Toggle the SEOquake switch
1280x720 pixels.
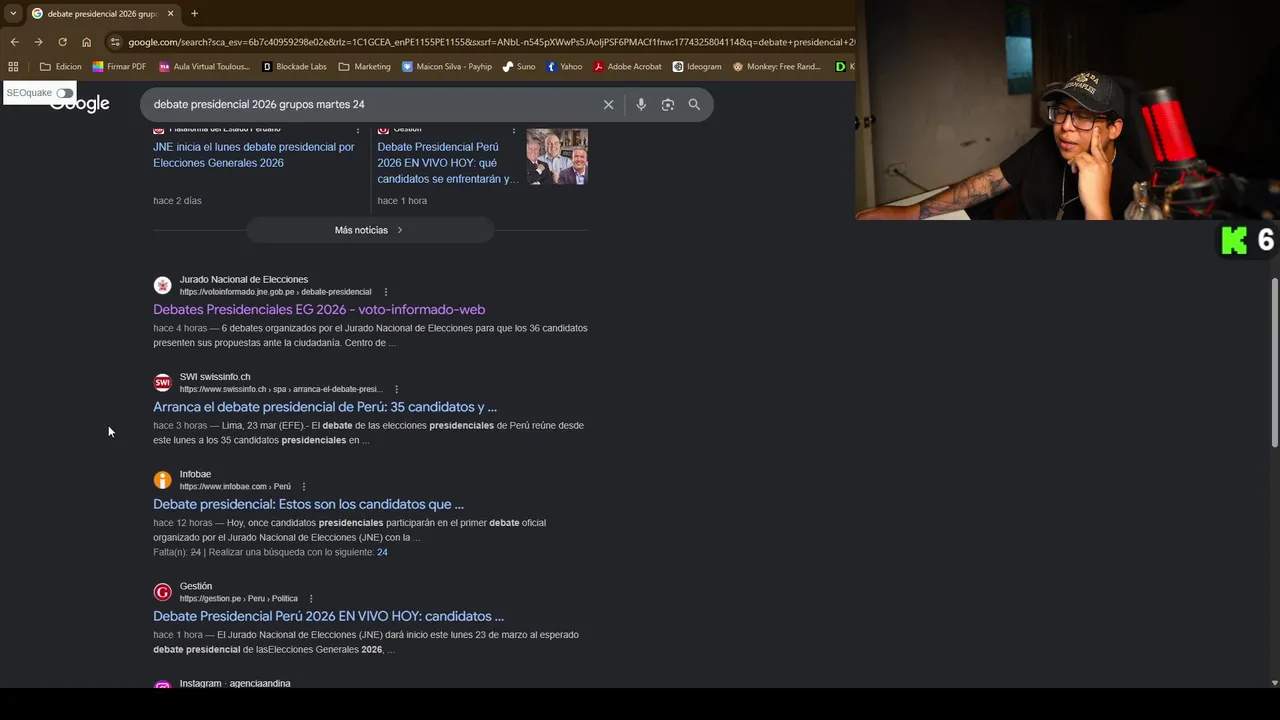64,93
